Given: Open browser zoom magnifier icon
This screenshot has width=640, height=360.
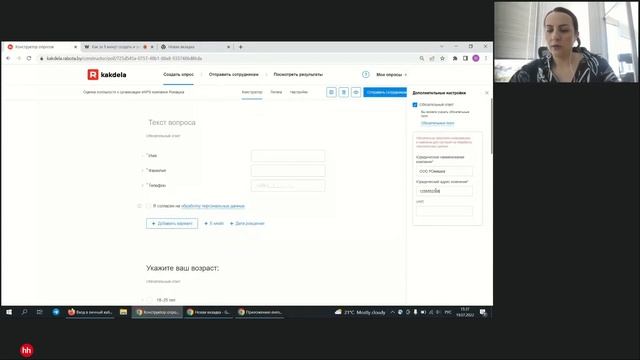Looking at the screenshot, I should tap(422, 58).
